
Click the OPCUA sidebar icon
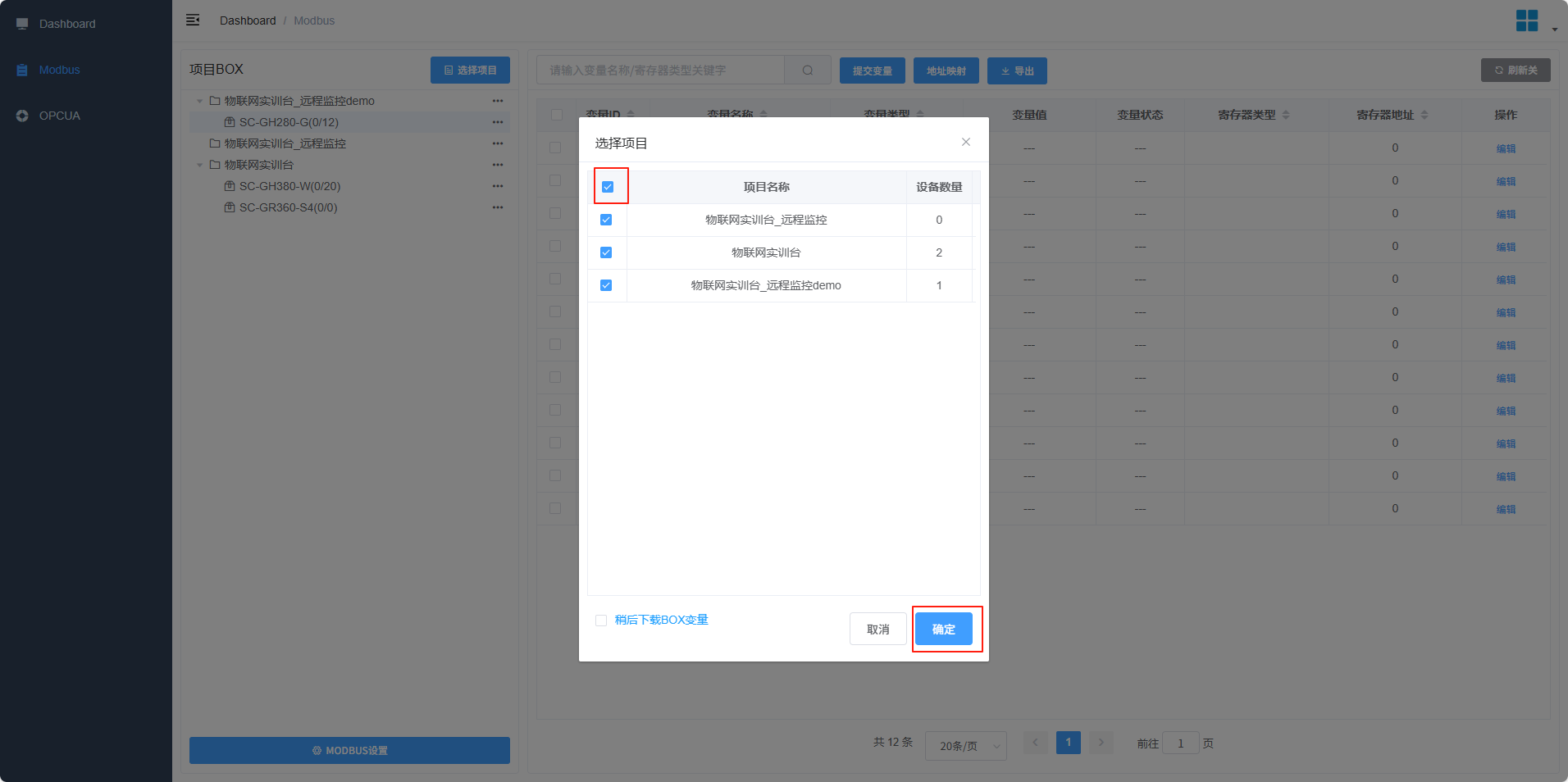[22, 116]
